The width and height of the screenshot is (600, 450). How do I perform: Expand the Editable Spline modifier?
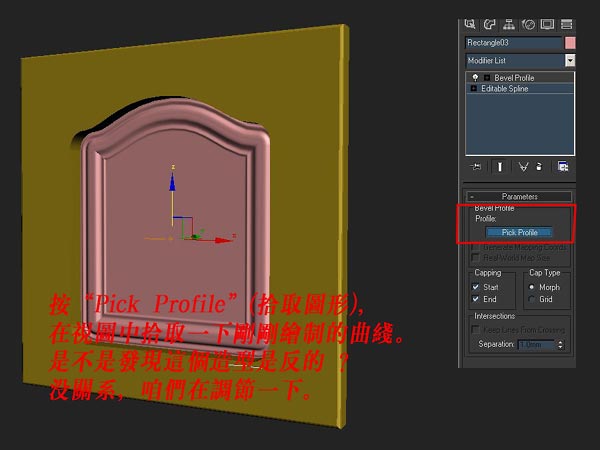pos(473,89)
